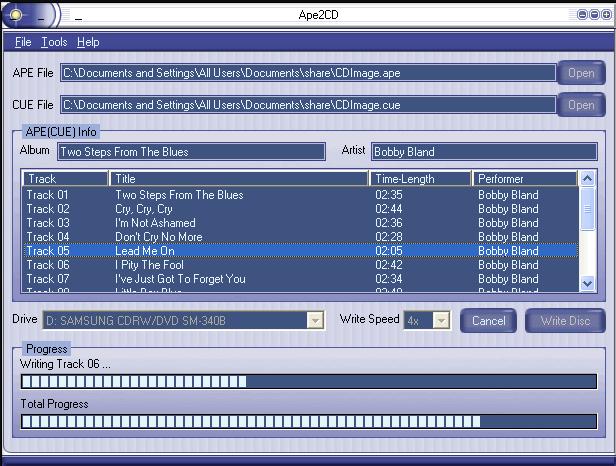Click Open button next to CUE File
616x466 pixels.
click(581, 105)
